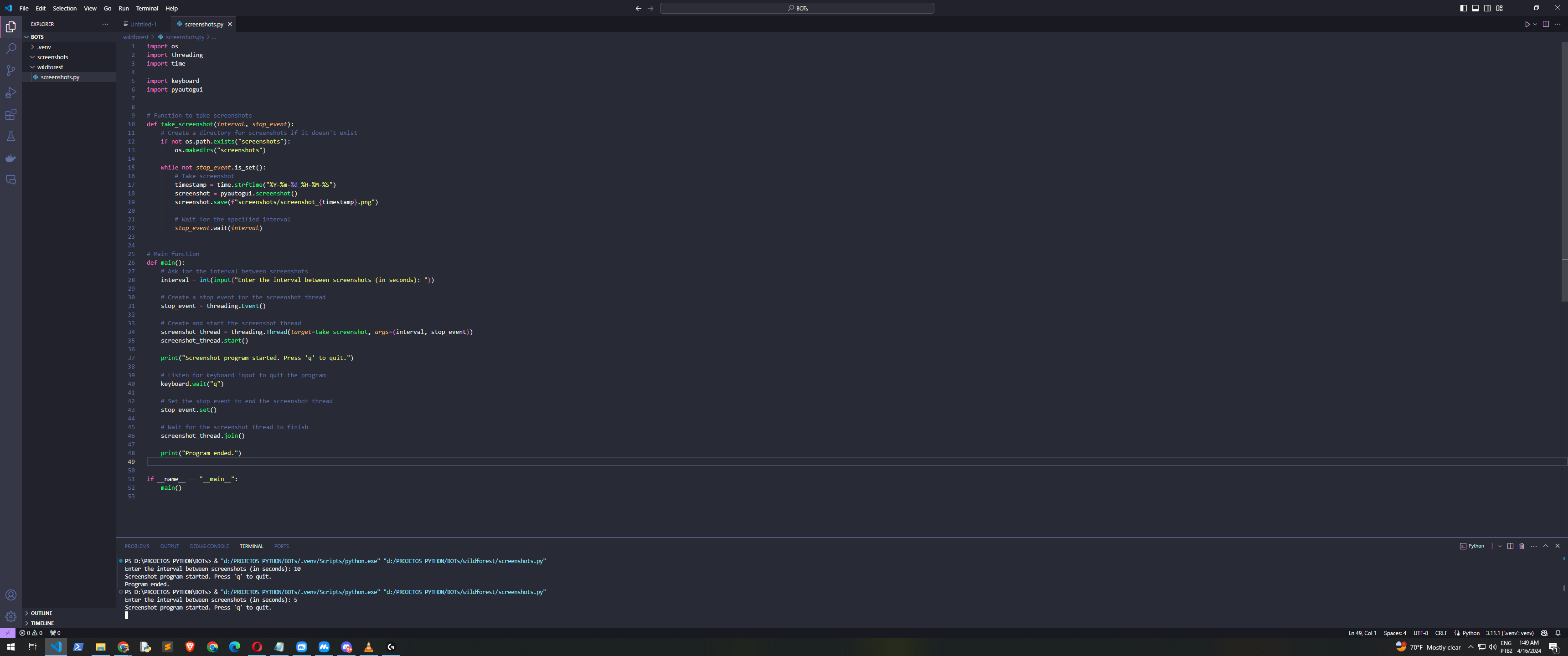
Task: Expand the OUTLINE section
Action: pos(41,613)
